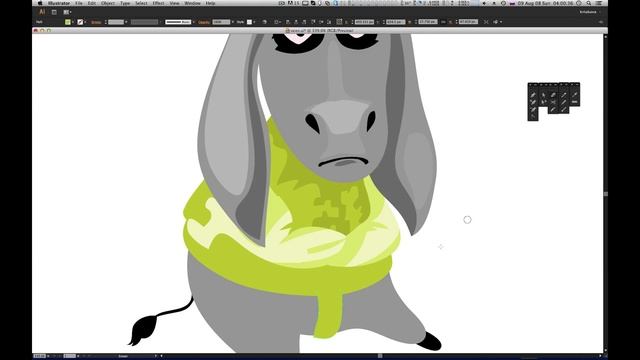Click the Recolor Artwork icon

point(265,22)
